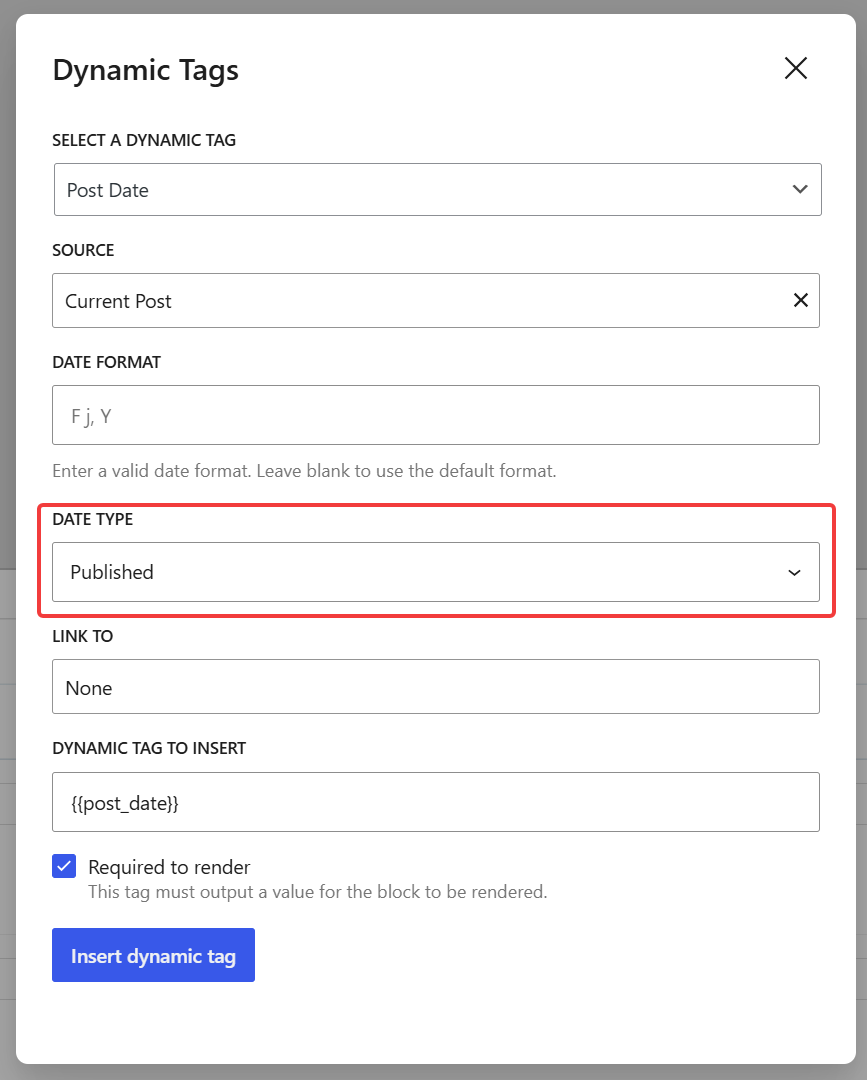Open the Select a Dynamic Tag dropdown

click(x=437, y=189)
